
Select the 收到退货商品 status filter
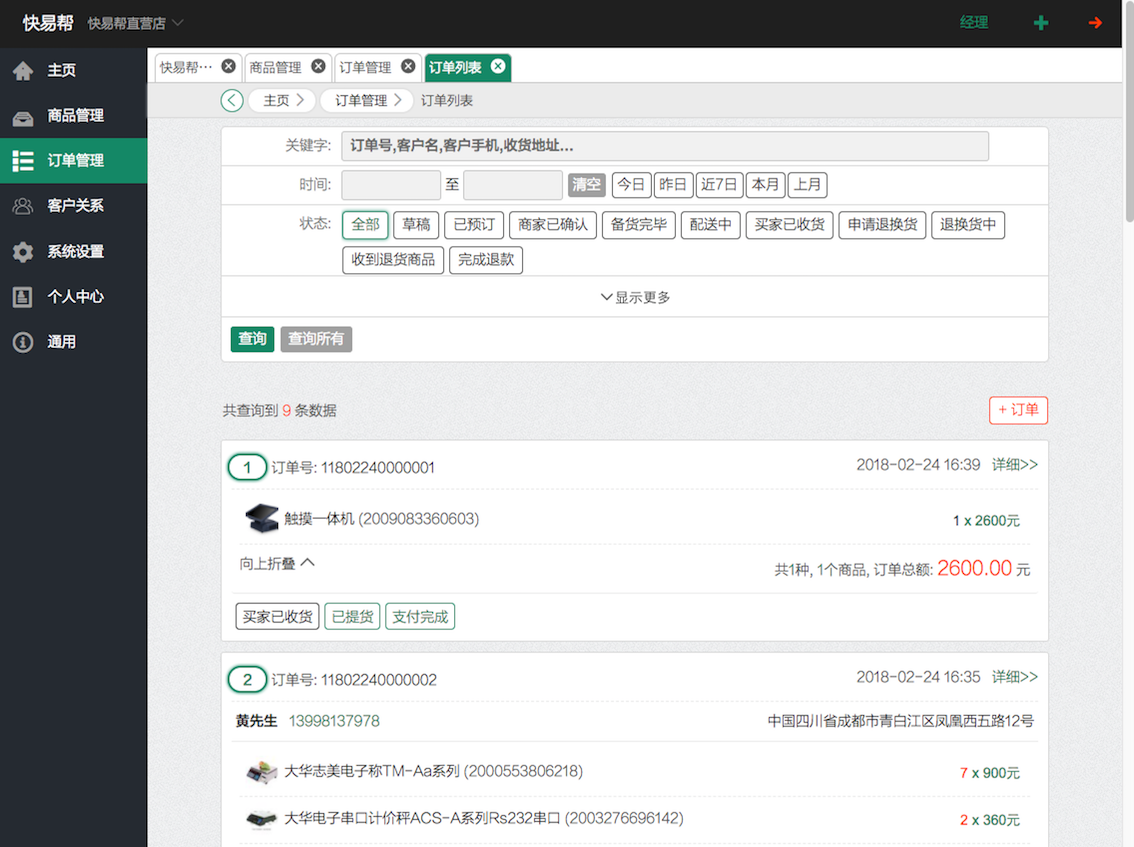coord(393,260)
